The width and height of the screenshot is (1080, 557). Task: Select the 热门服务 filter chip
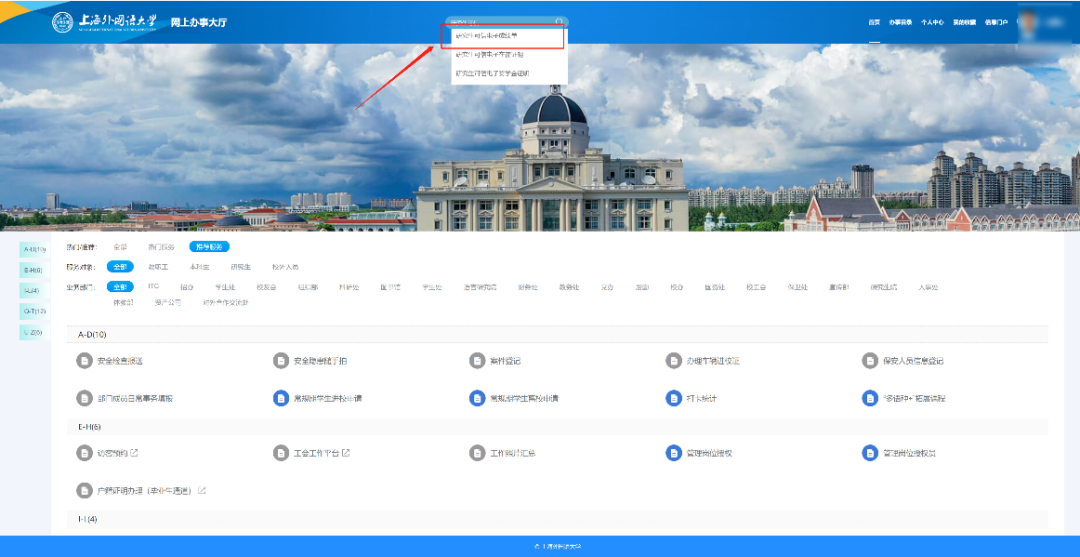tap(161, 246)
